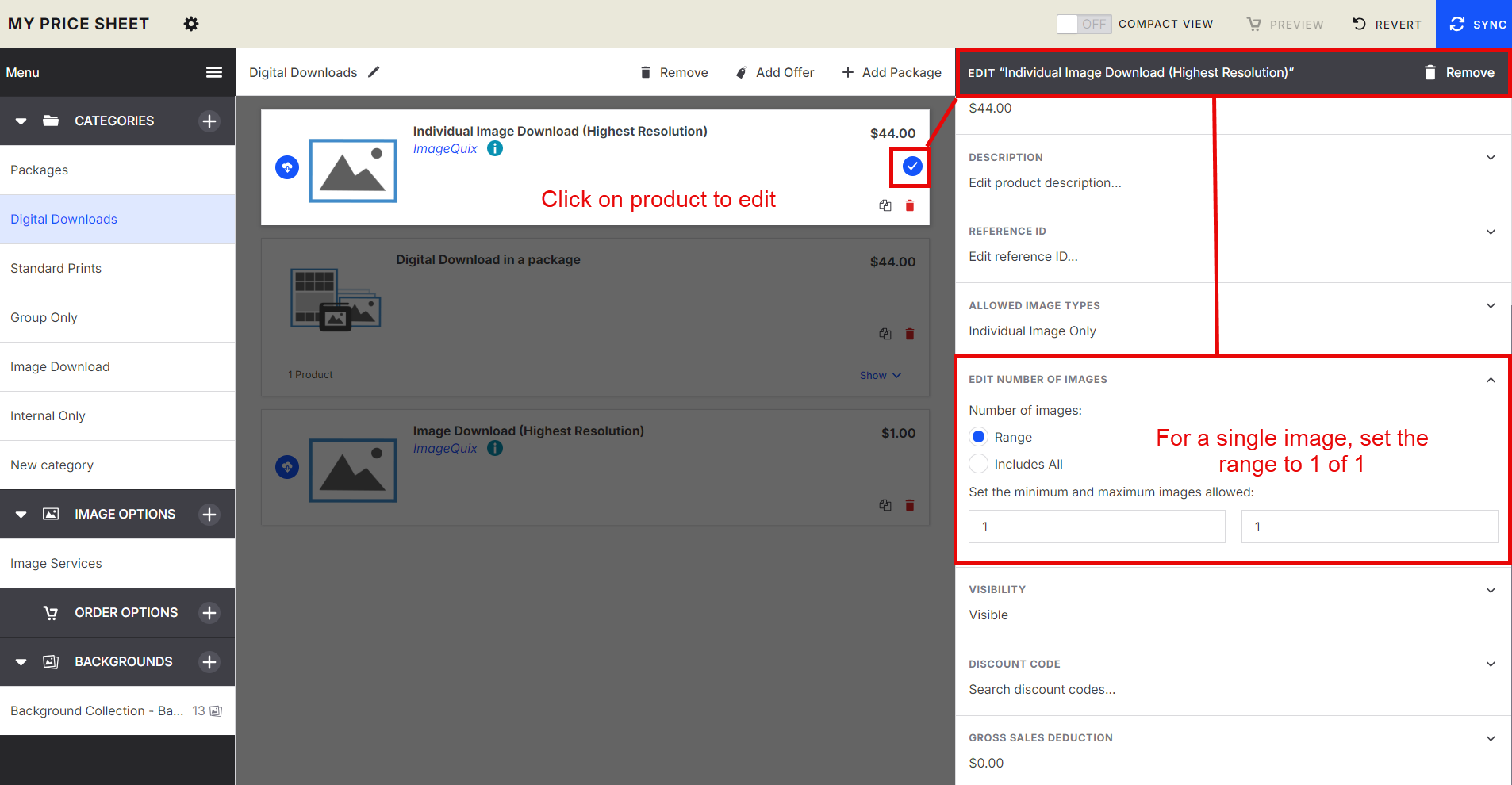Select Digital Downloads category

[x=117, y=220]
